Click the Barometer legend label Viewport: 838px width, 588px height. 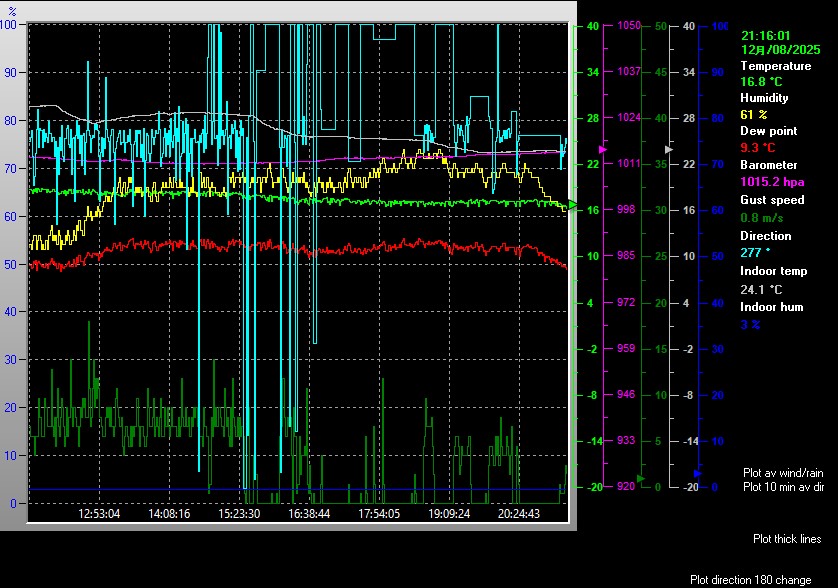[768, 165]
